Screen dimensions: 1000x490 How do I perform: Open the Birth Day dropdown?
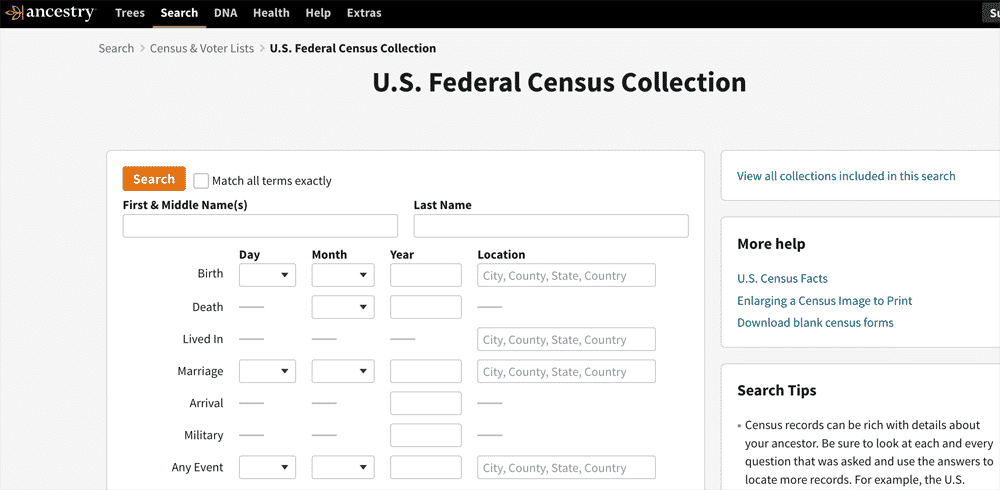pyautogui.click(x=267, y=275)
